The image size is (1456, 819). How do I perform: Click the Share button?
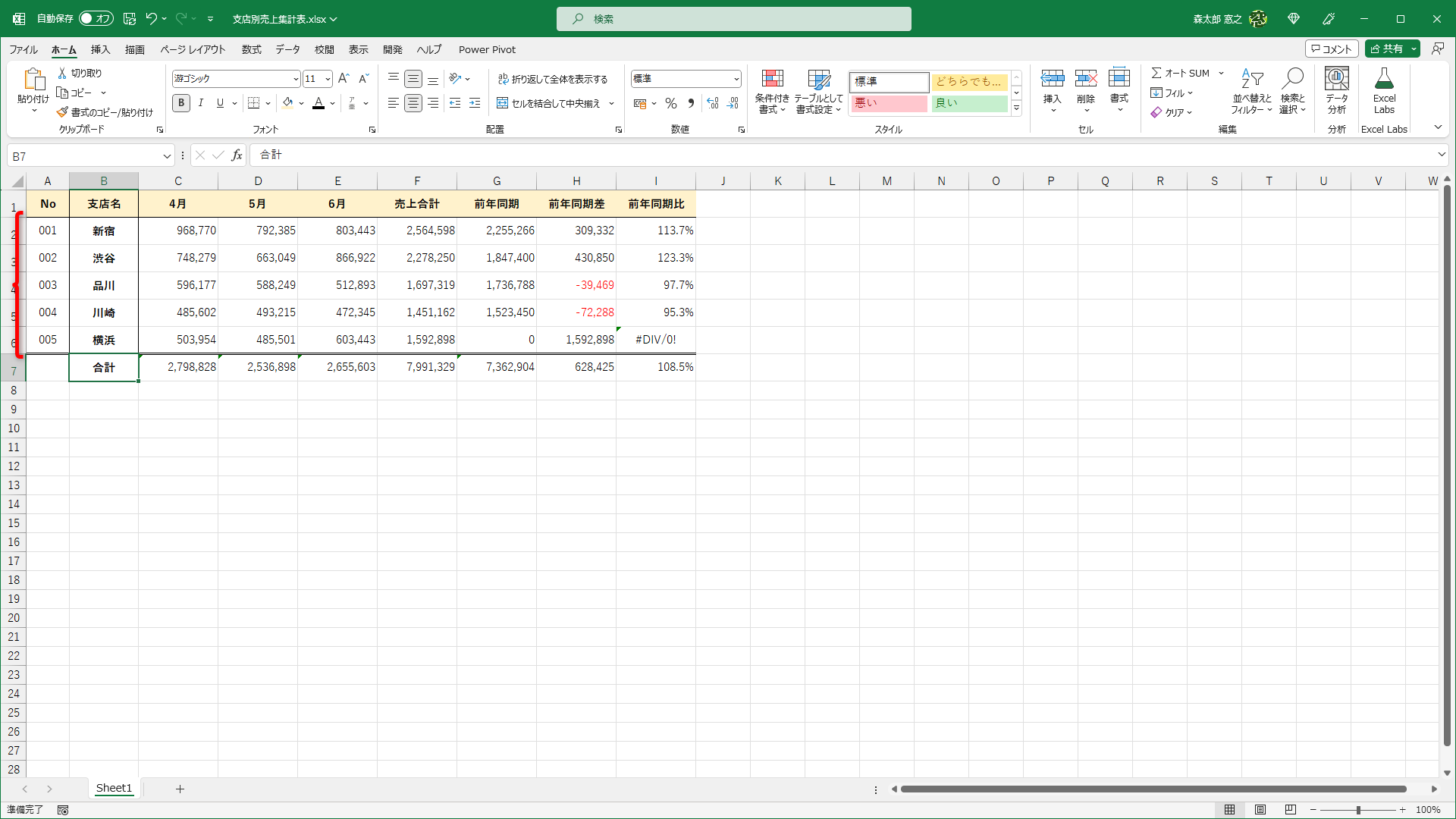[1386, 49]
